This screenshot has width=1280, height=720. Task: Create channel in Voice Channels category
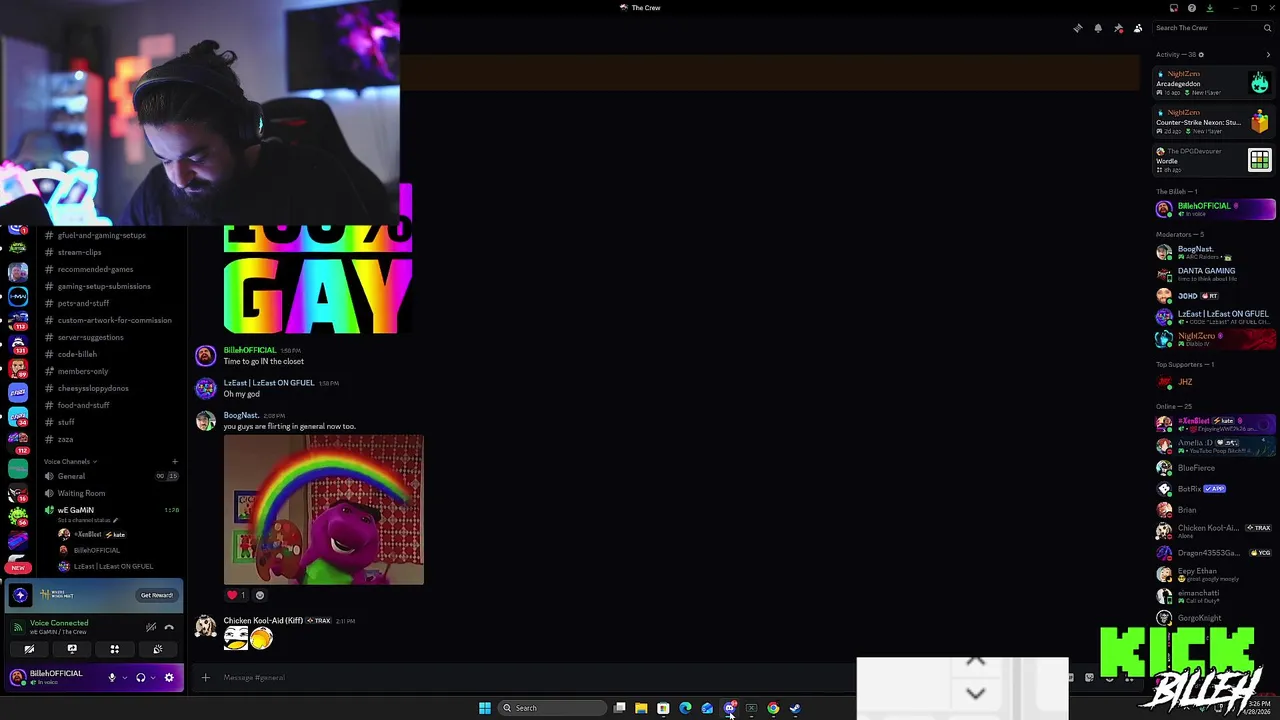coord(174,461)
